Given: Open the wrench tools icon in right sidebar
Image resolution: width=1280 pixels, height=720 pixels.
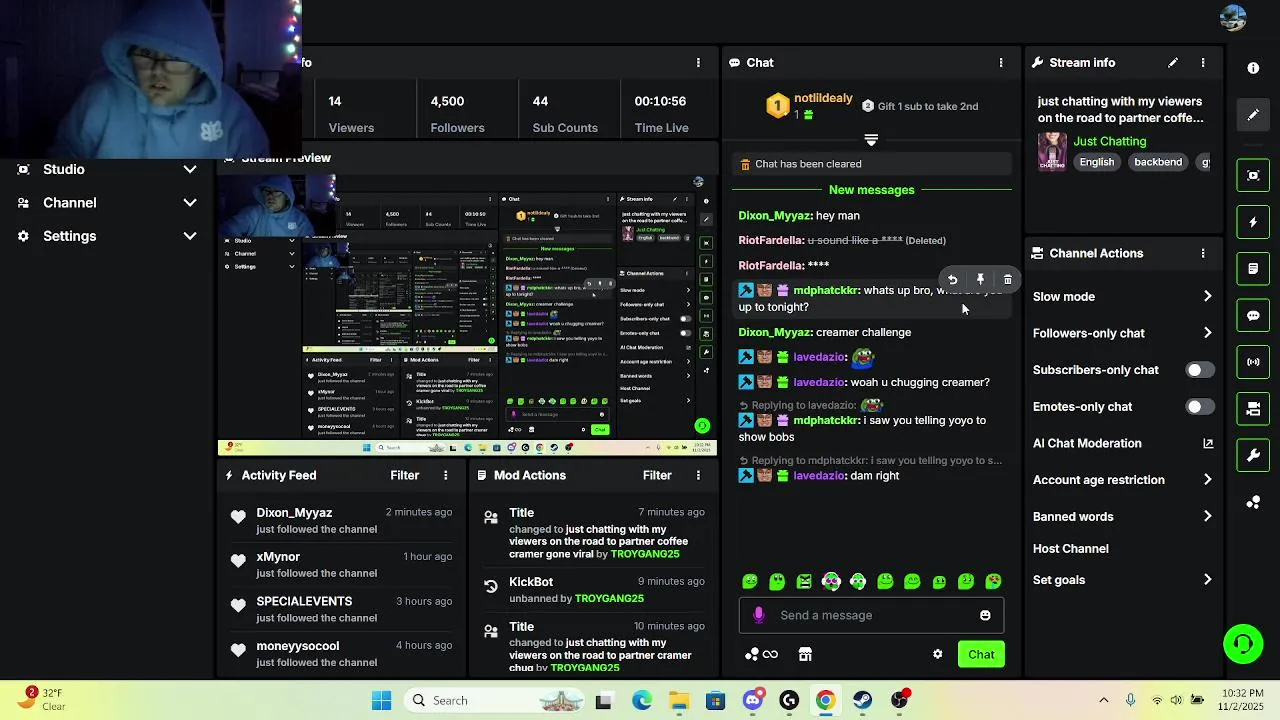Looking at the screenshot, I should 1253,456.
